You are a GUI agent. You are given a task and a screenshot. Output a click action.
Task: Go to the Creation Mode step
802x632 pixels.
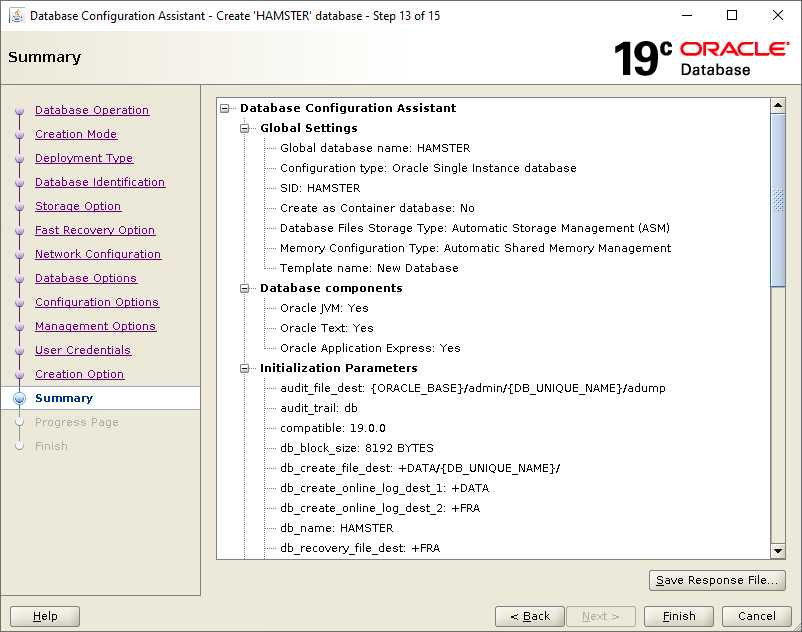point(76,134)
